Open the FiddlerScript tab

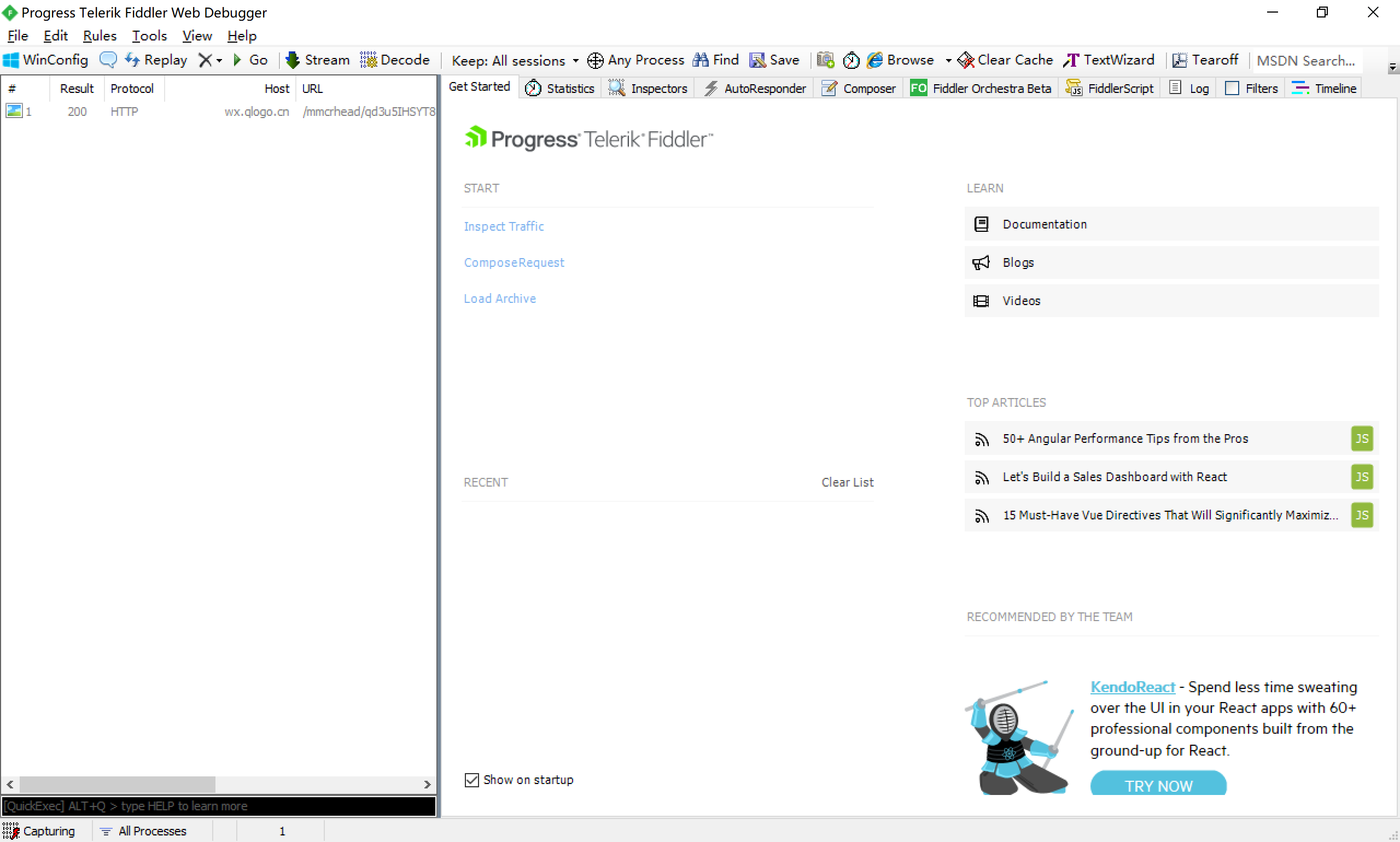click(1109, 89)
